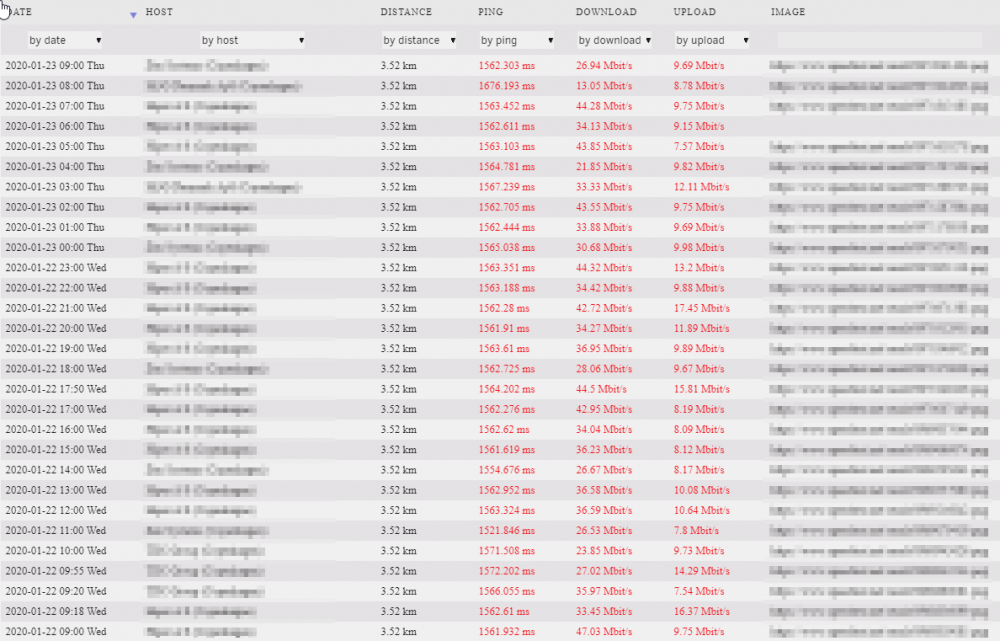Click download value 44.5 Mbit/s
The width and height of the screenshot is (1000, 641).
(601, 389)
